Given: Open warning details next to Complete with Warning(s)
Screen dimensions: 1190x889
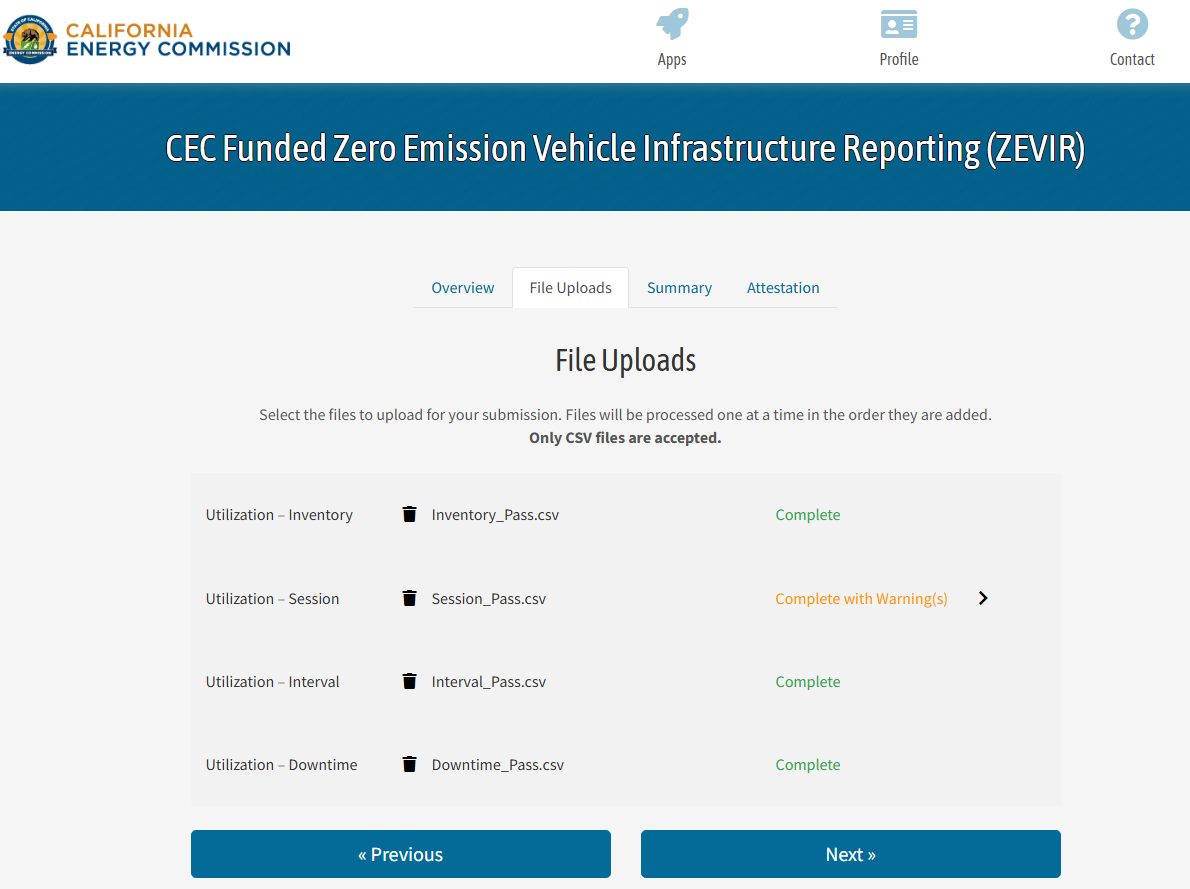Looking at the screenshot, I should (x=983, y=598).
